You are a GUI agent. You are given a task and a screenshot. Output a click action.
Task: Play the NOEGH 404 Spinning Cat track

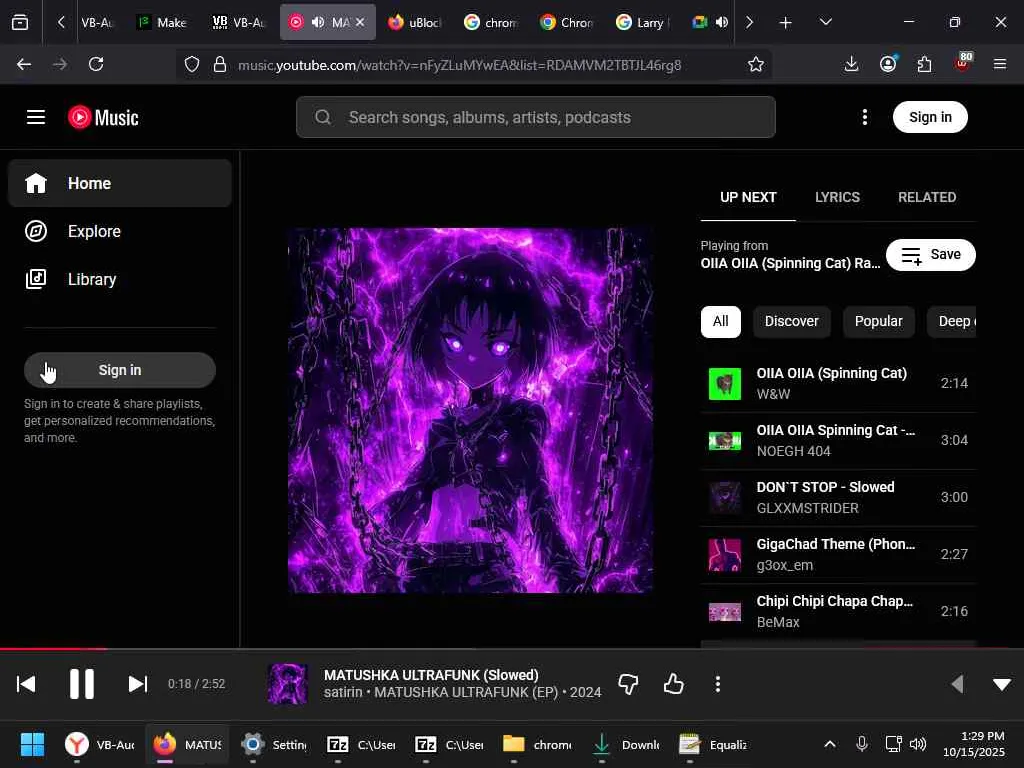point(838,440)
